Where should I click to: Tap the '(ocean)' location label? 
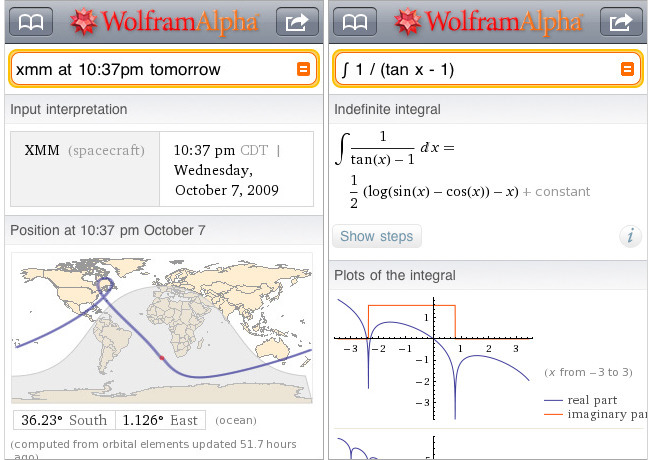(x=236, y=420)
